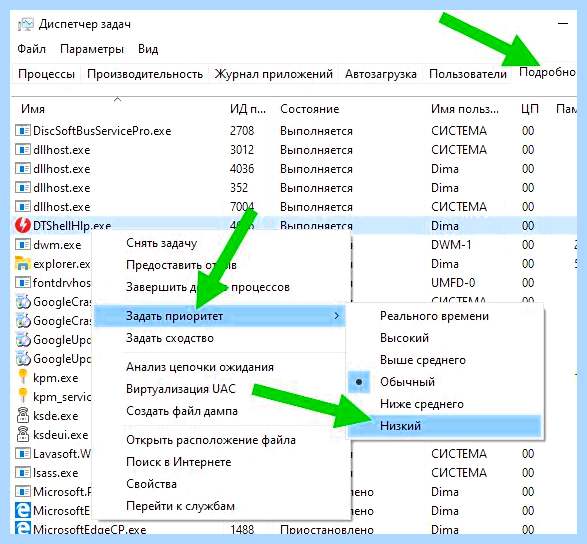
Task: Choose Перейти к службам
Action: [x=219, y=506]
